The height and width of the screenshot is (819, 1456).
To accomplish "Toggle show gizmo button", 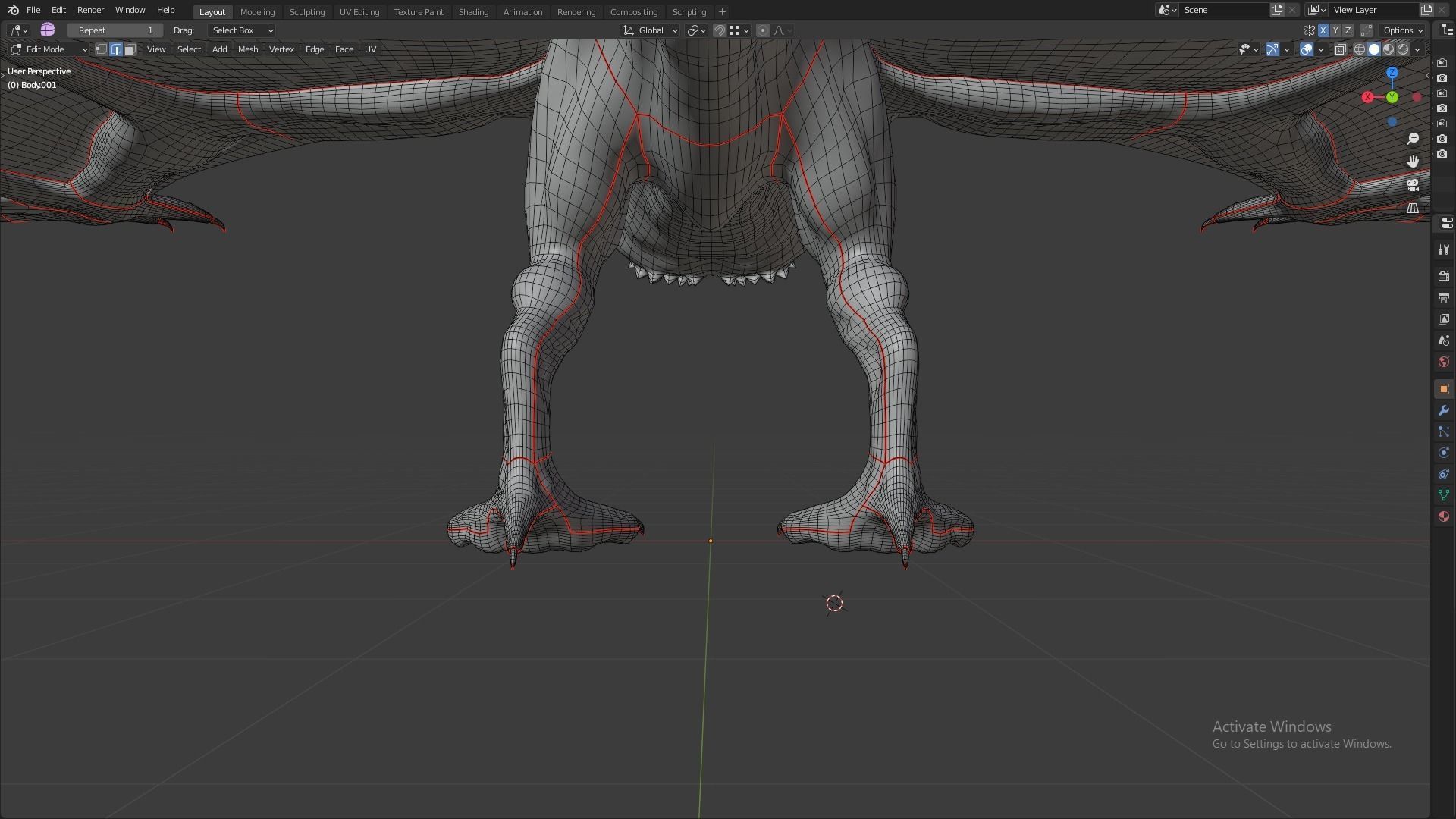I will click(1272, 49).
